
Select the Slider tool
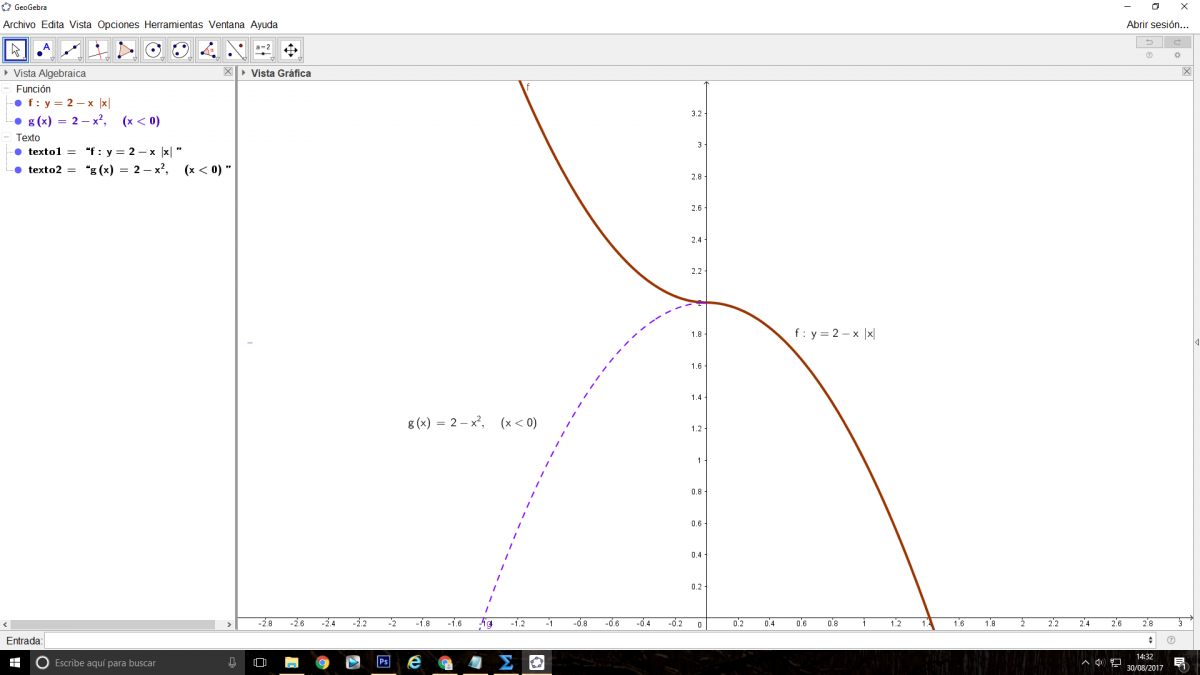click(263, 50)
